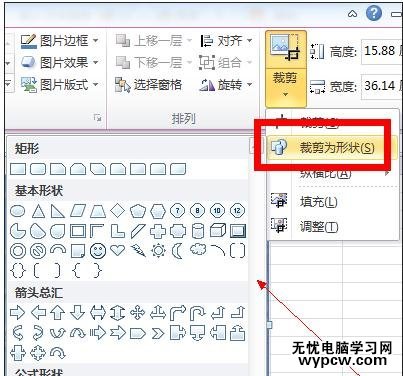The image size is (403, 376).
Task: Select Fill (填充) crop option
Action: point(318,202)
